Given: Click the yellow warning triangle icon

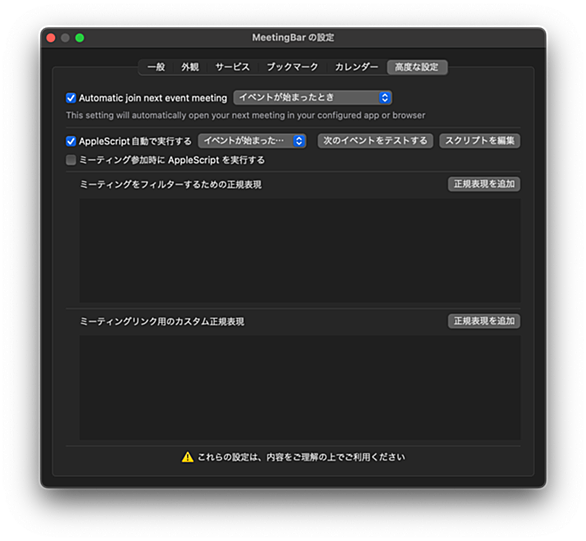Looking at the screenshot, I should tap(187, 457).
